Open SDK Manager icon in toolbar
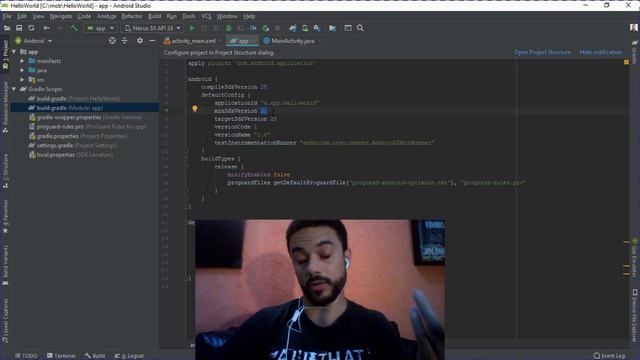Viewport: 640px width, 360px height. [317, 28]
